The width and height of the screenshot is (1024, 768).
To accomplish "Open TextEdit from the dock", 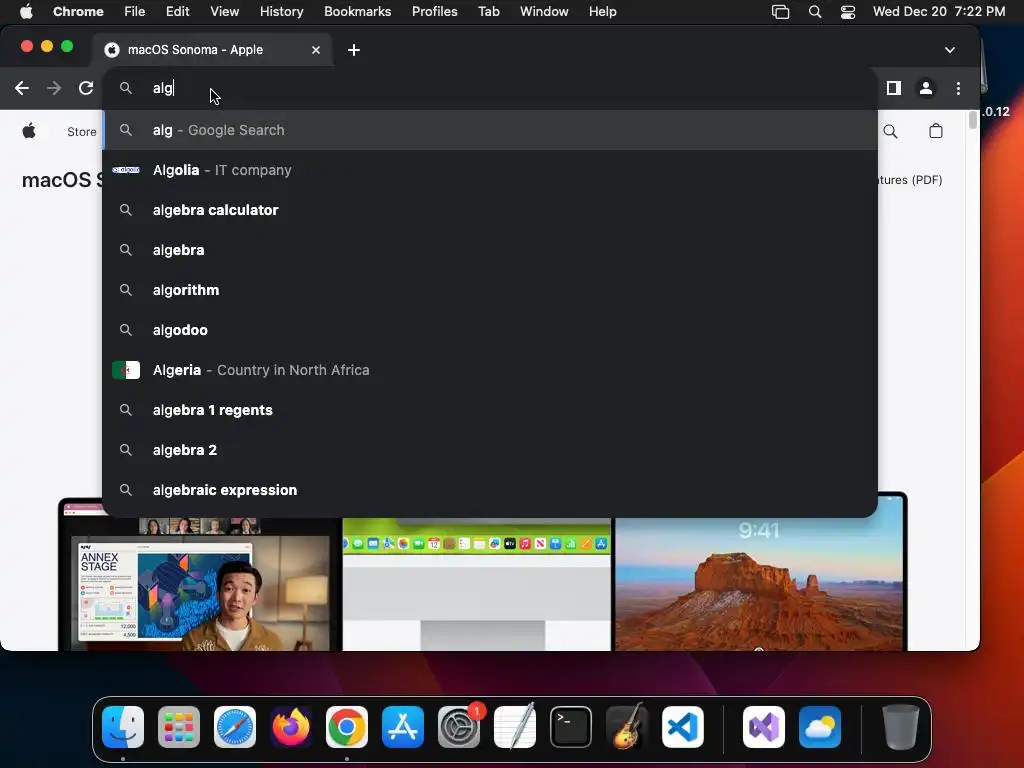I will (x=515, y=727).
